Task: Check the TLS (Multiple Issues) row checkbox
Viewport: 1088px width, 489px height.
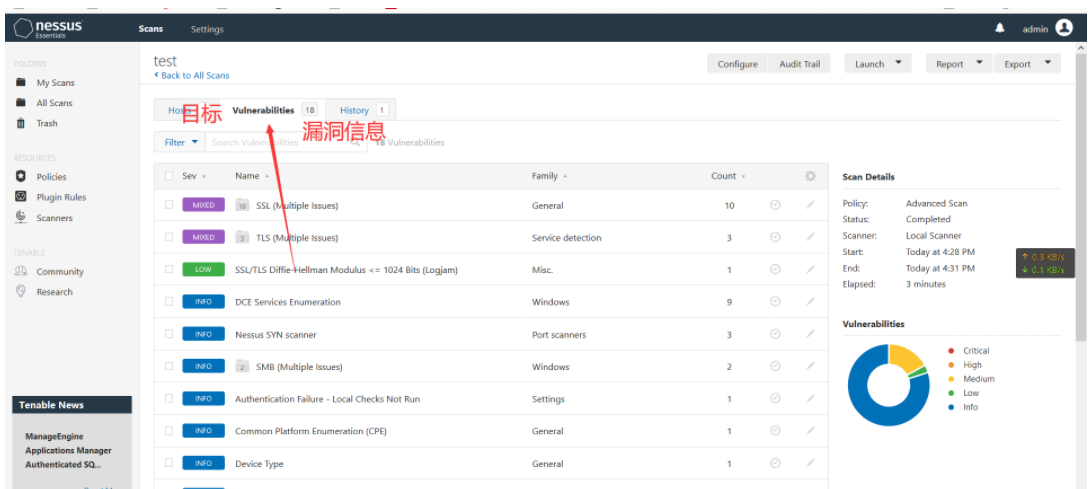Action: pos(169,237)
